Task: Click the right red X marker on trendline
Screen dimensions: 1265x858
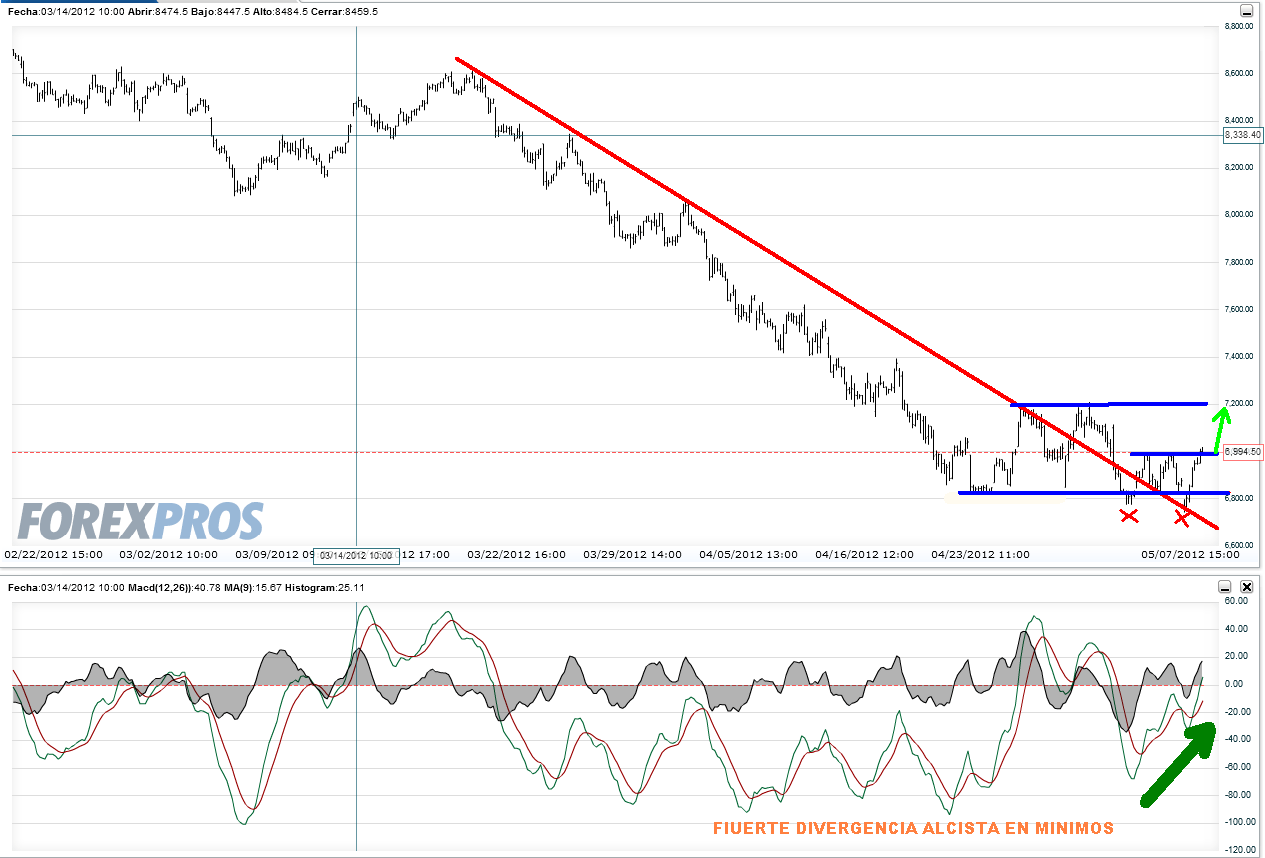Action: pos(1182,518)
